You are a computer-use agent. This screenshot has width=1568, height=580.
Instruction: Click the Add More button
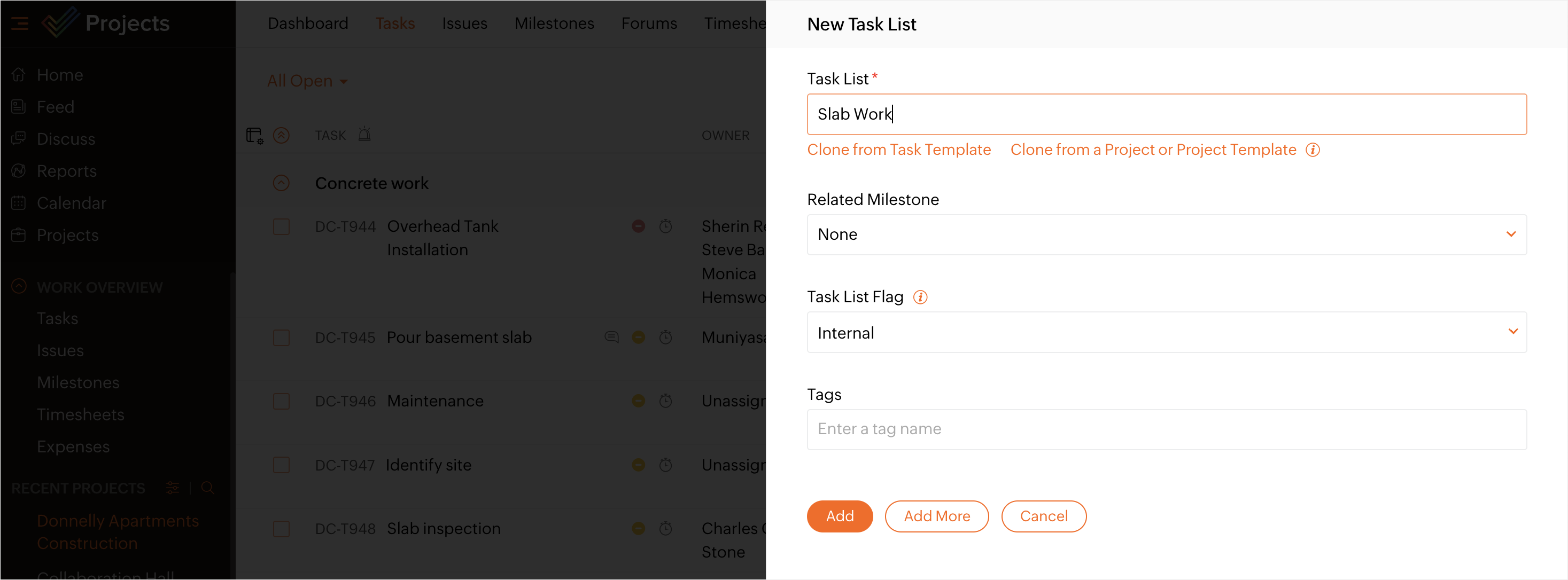(x=936, y=516)
